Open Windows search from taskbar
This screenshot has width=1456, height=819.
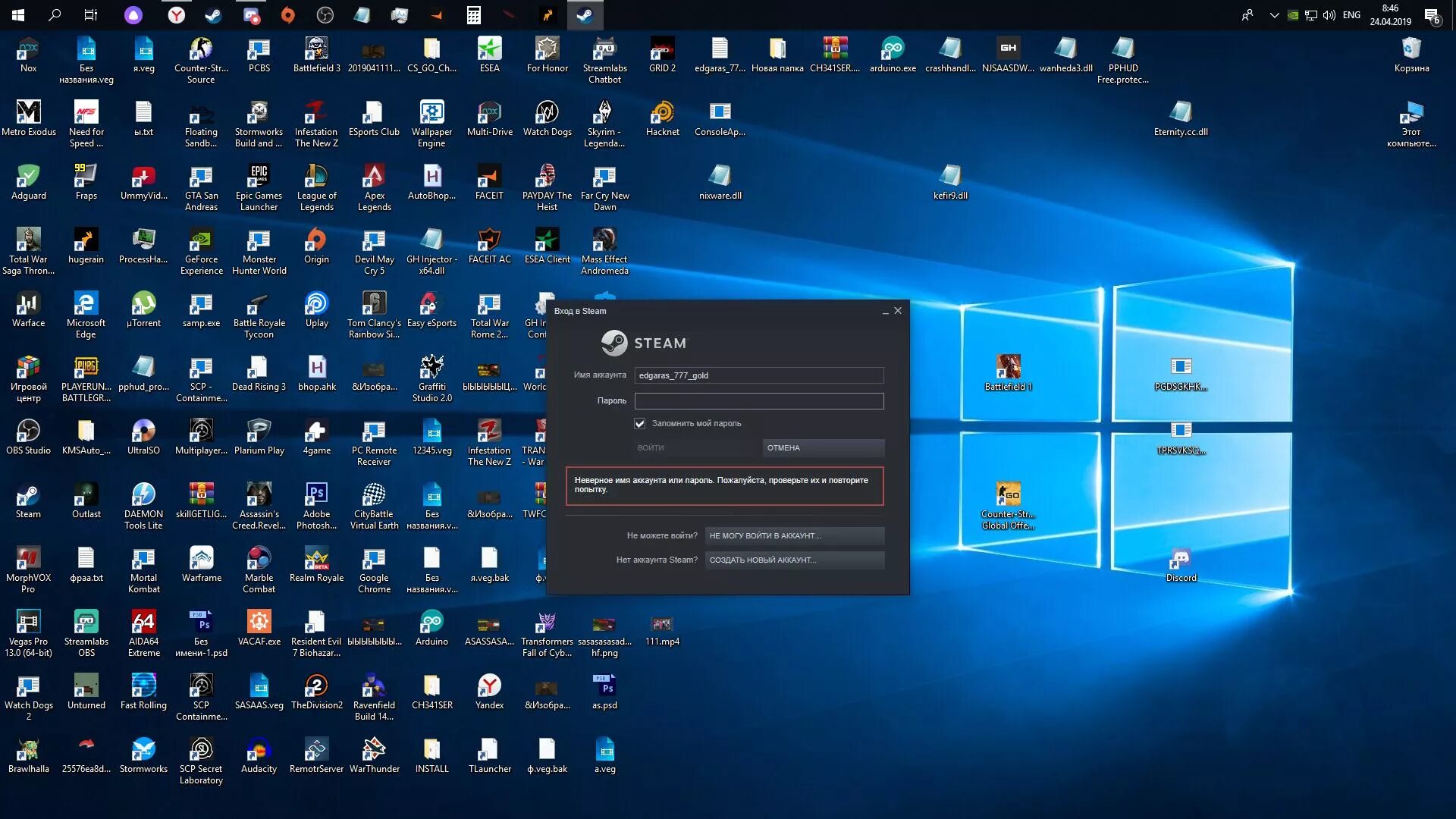55,15
